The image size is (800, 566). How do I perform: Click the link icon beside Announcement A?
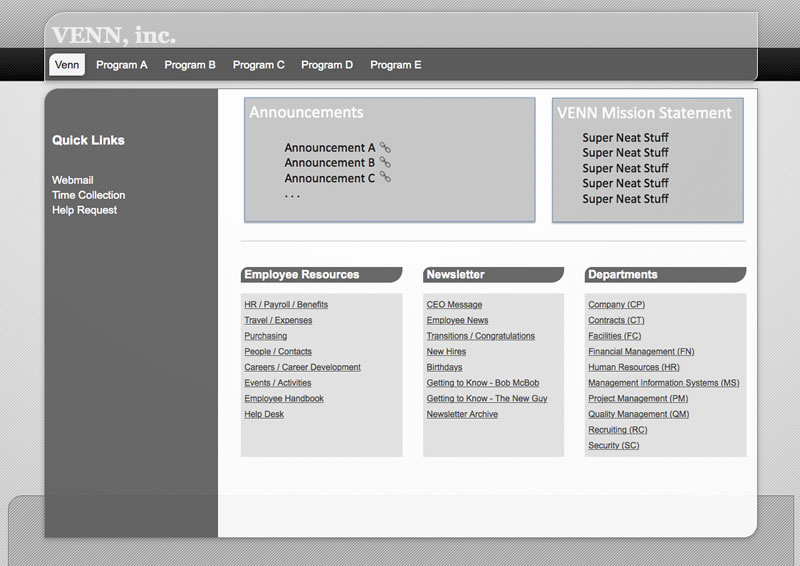(385, 147)
